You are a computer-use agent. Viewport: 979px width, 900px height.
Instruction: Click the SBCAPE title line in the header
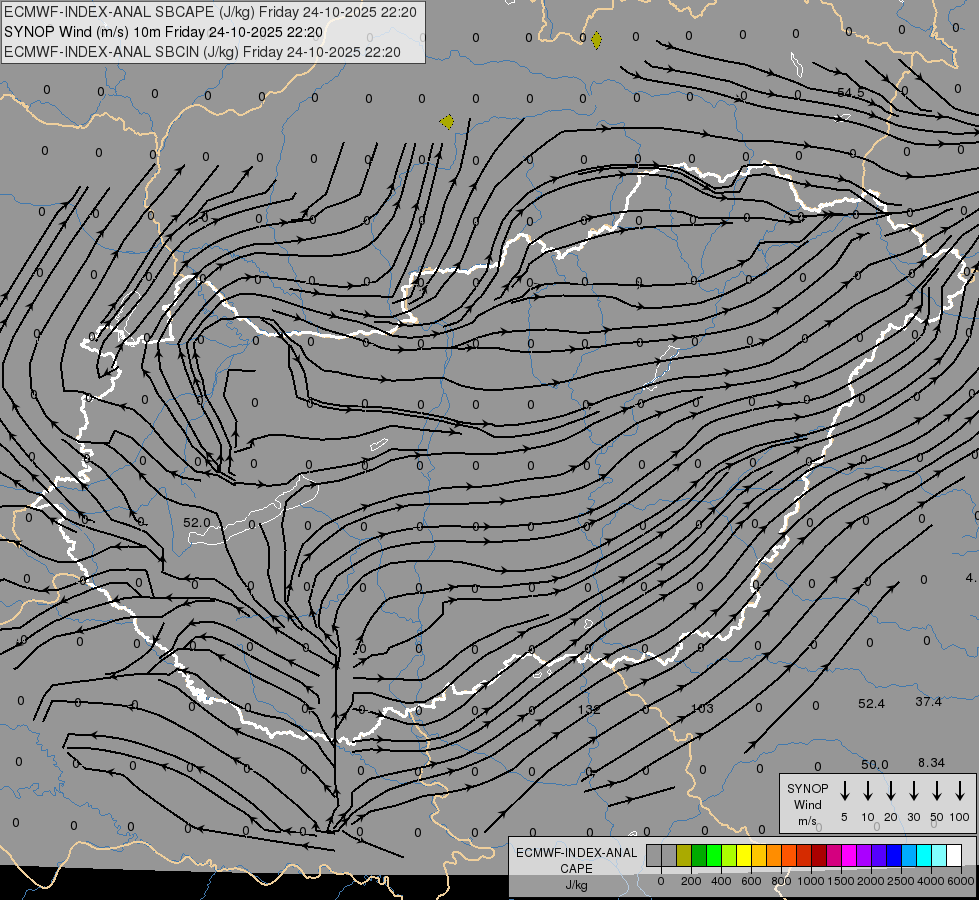tap(210, 12)
